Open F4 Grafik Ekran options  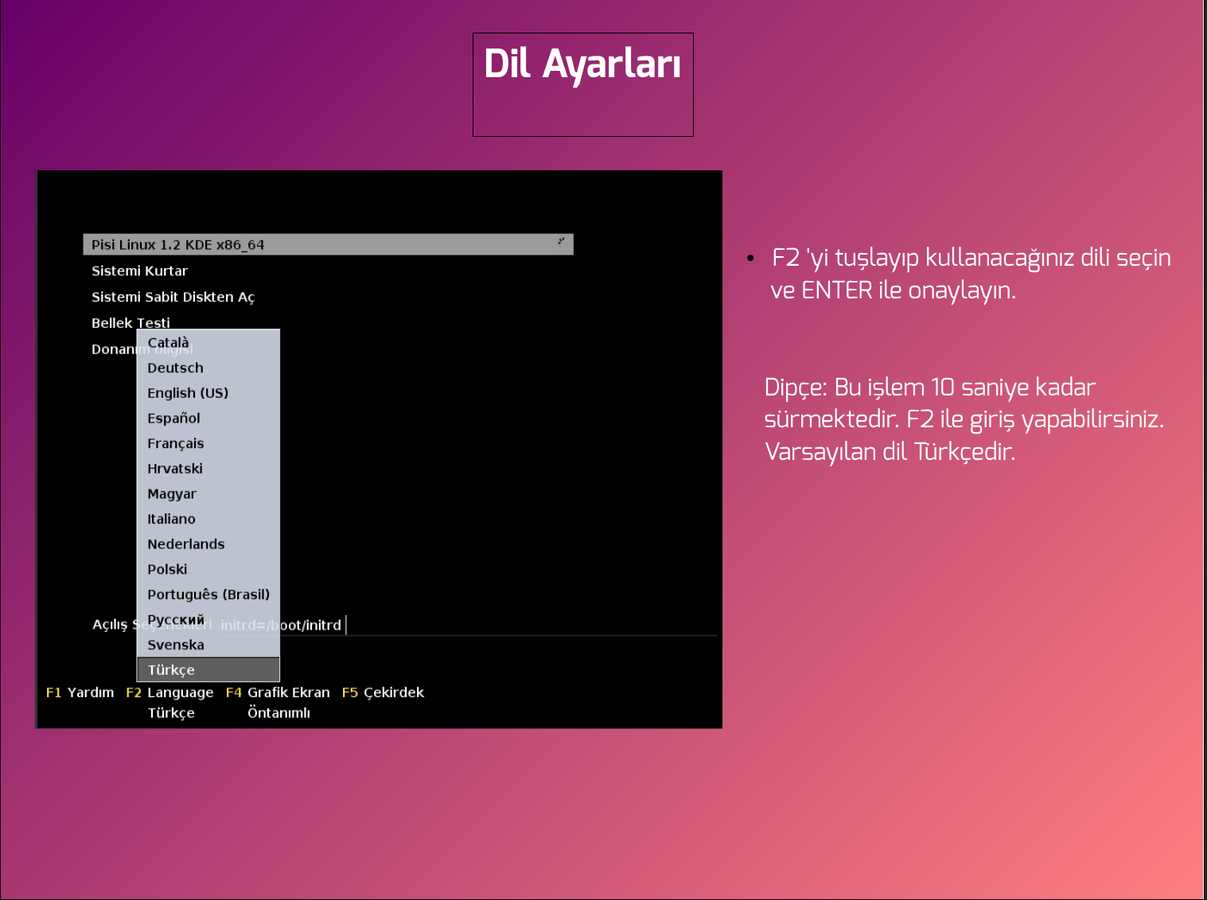[x=278, y=692]
